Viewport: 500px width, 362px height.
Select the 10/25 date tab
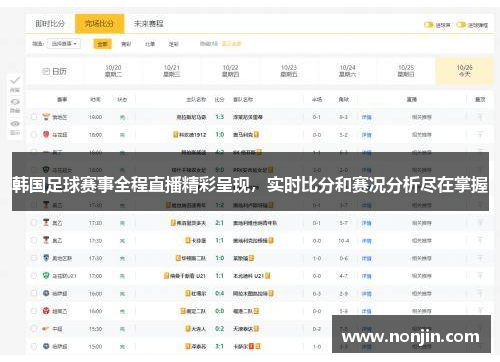406,71
